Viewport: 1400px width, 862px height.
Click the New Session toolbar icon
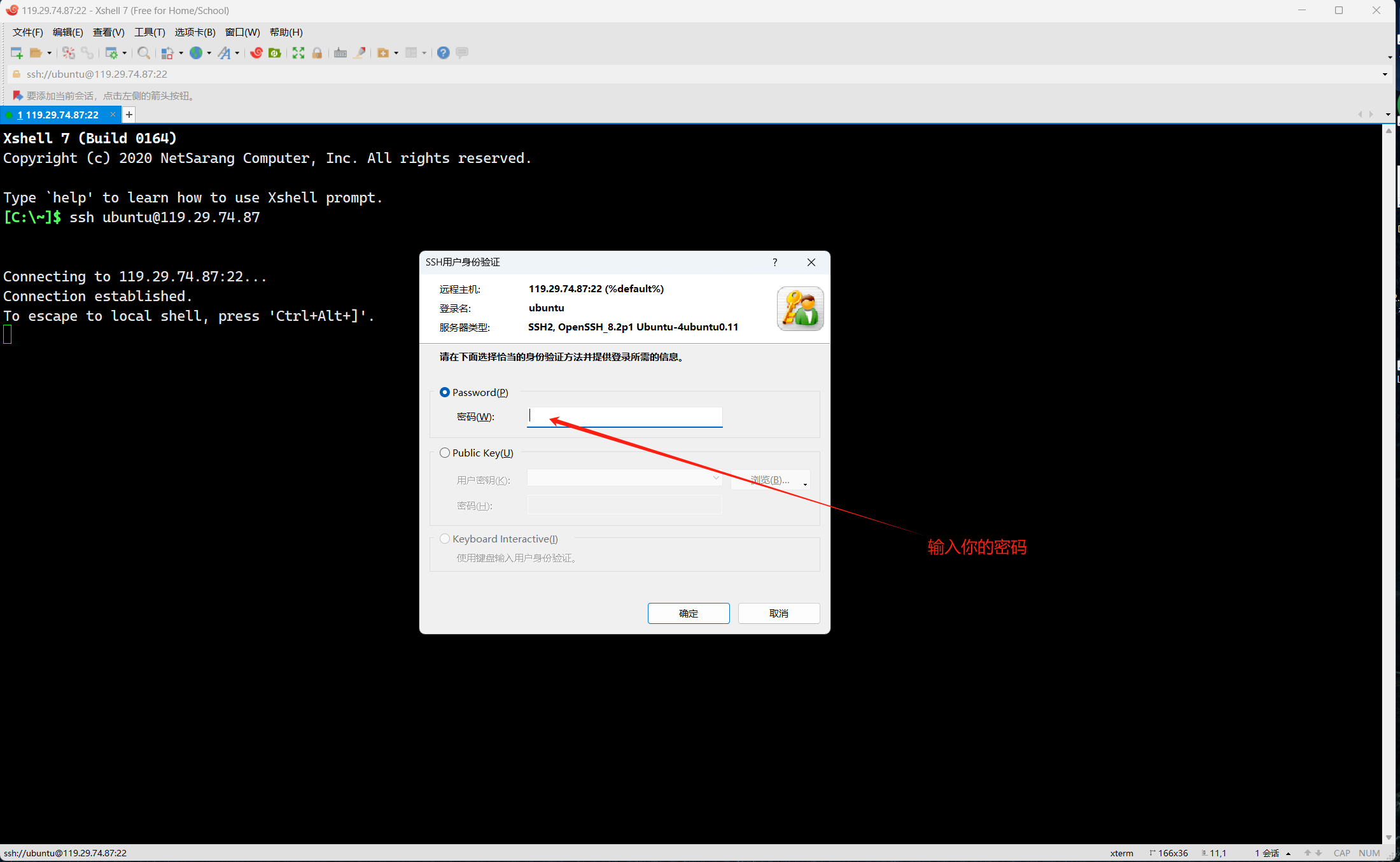tap(17, 53)
